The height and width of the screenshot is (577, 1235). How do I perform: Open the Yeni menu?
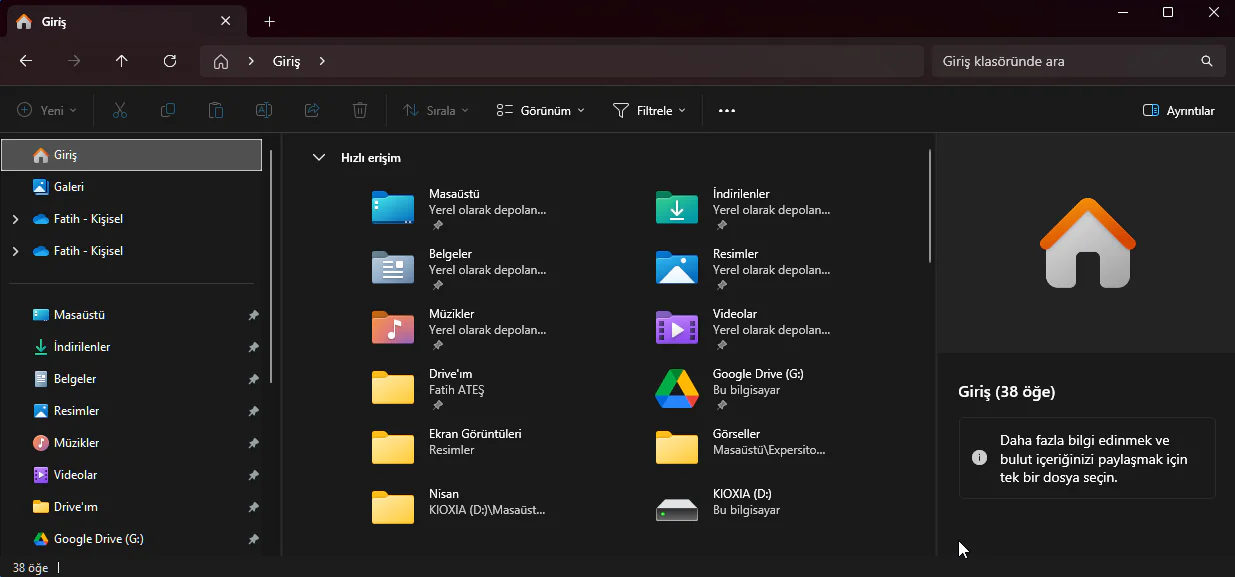point(46,110)
